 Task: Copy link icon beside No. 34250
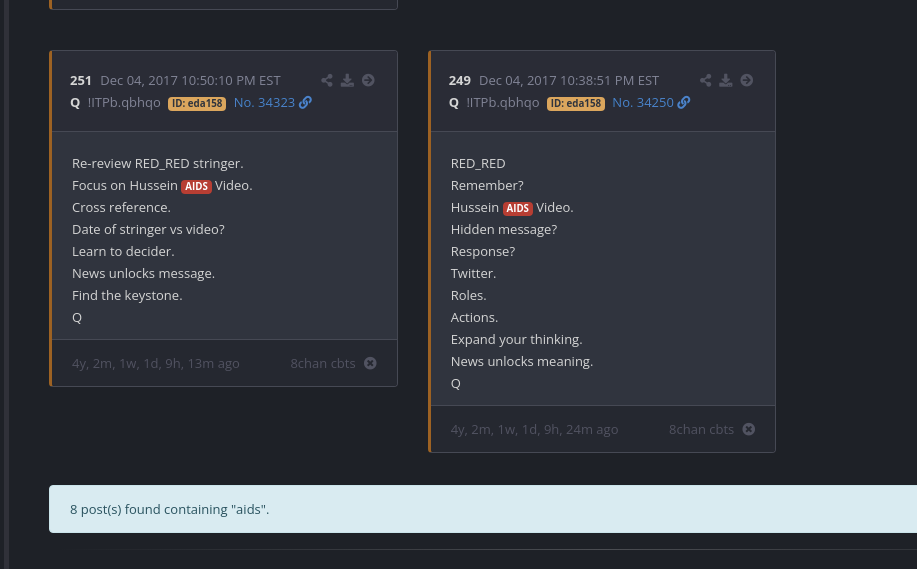tap(684, 102)
